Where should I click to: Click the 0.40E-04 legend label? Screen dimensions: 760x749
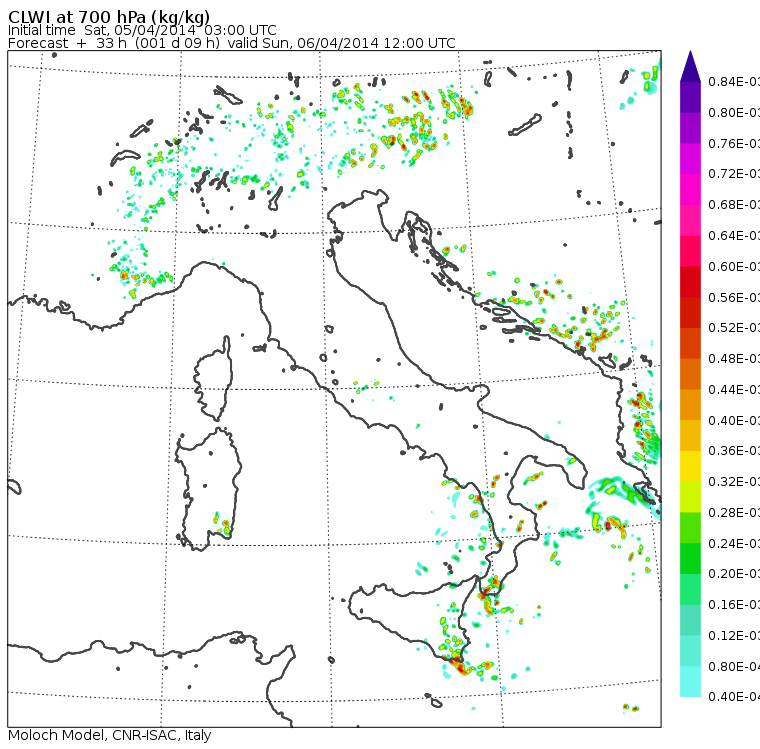[734, 697]
